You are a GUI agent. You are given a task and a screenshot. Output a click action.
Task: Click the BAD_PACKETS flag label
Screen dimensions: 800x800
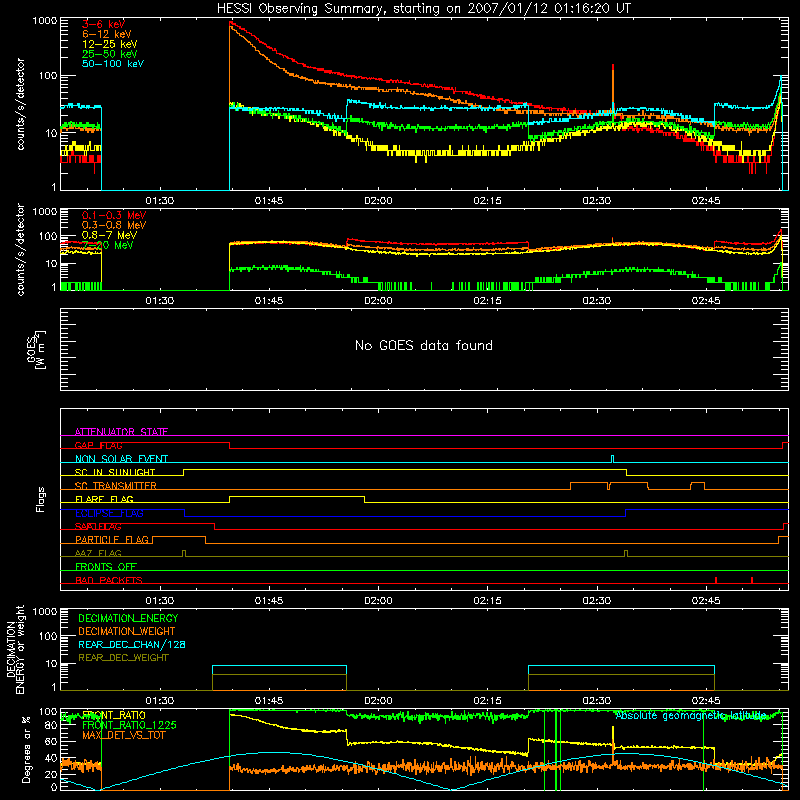click(109, 580)
